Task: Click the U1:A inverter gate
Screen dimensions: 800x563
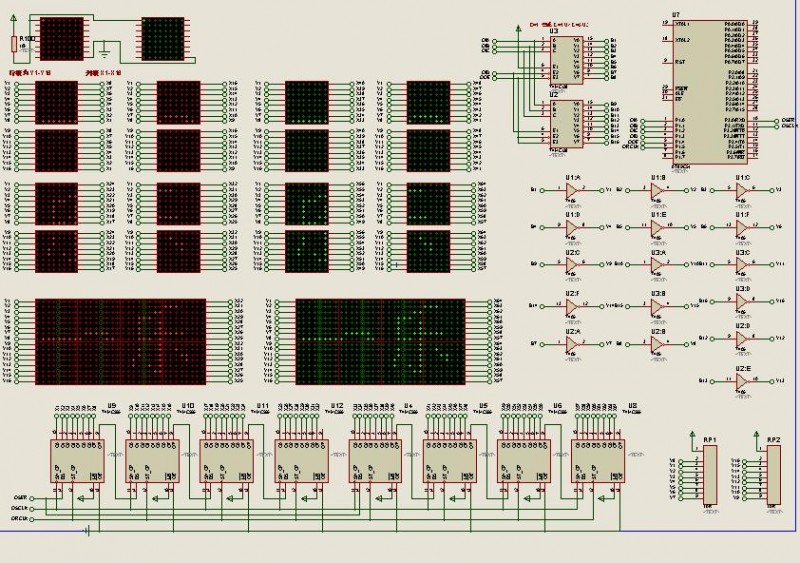Action: (x=571, y=190)
